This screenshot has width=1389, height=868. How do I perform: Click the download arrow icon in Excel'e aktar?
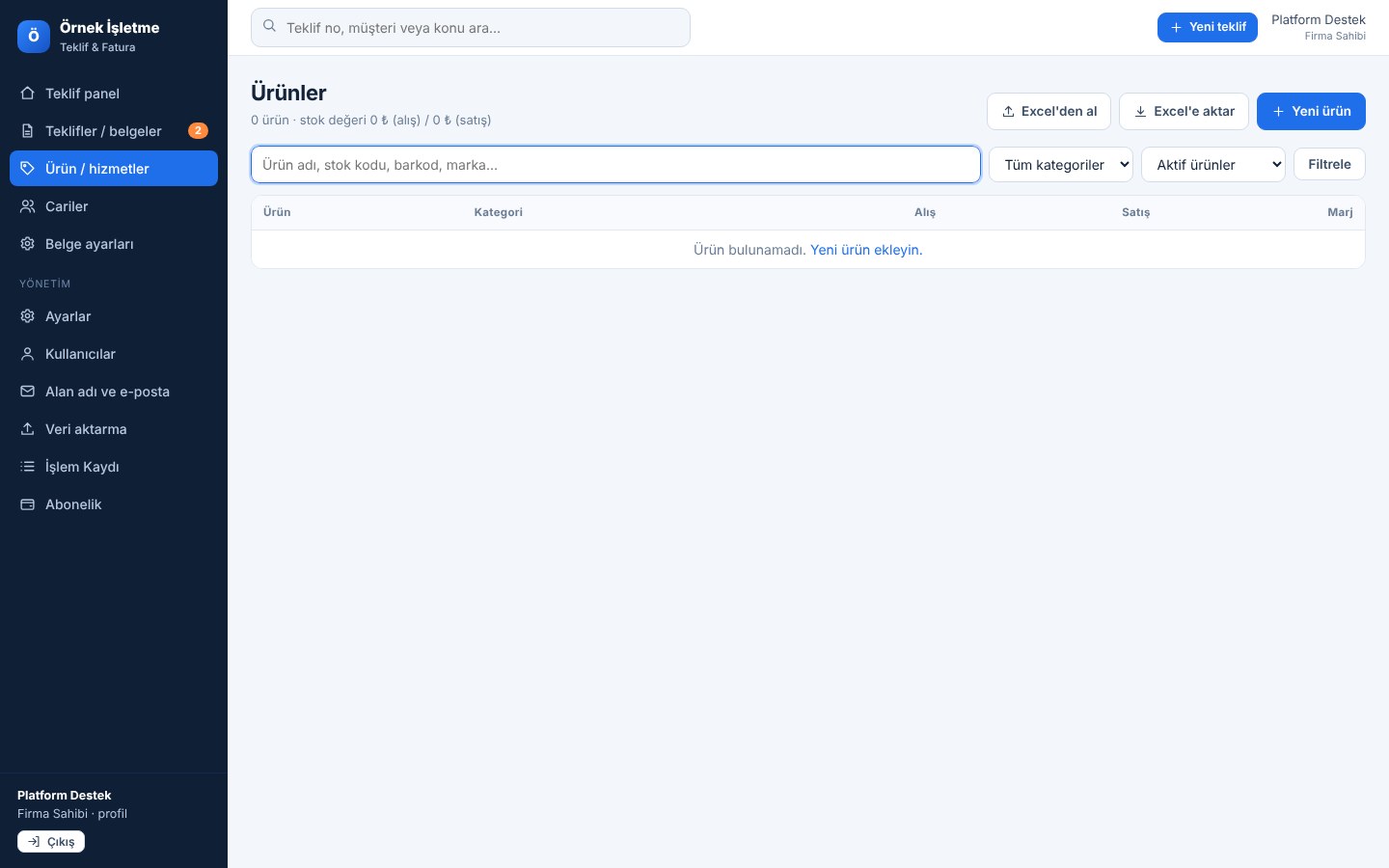[1140, 112]
